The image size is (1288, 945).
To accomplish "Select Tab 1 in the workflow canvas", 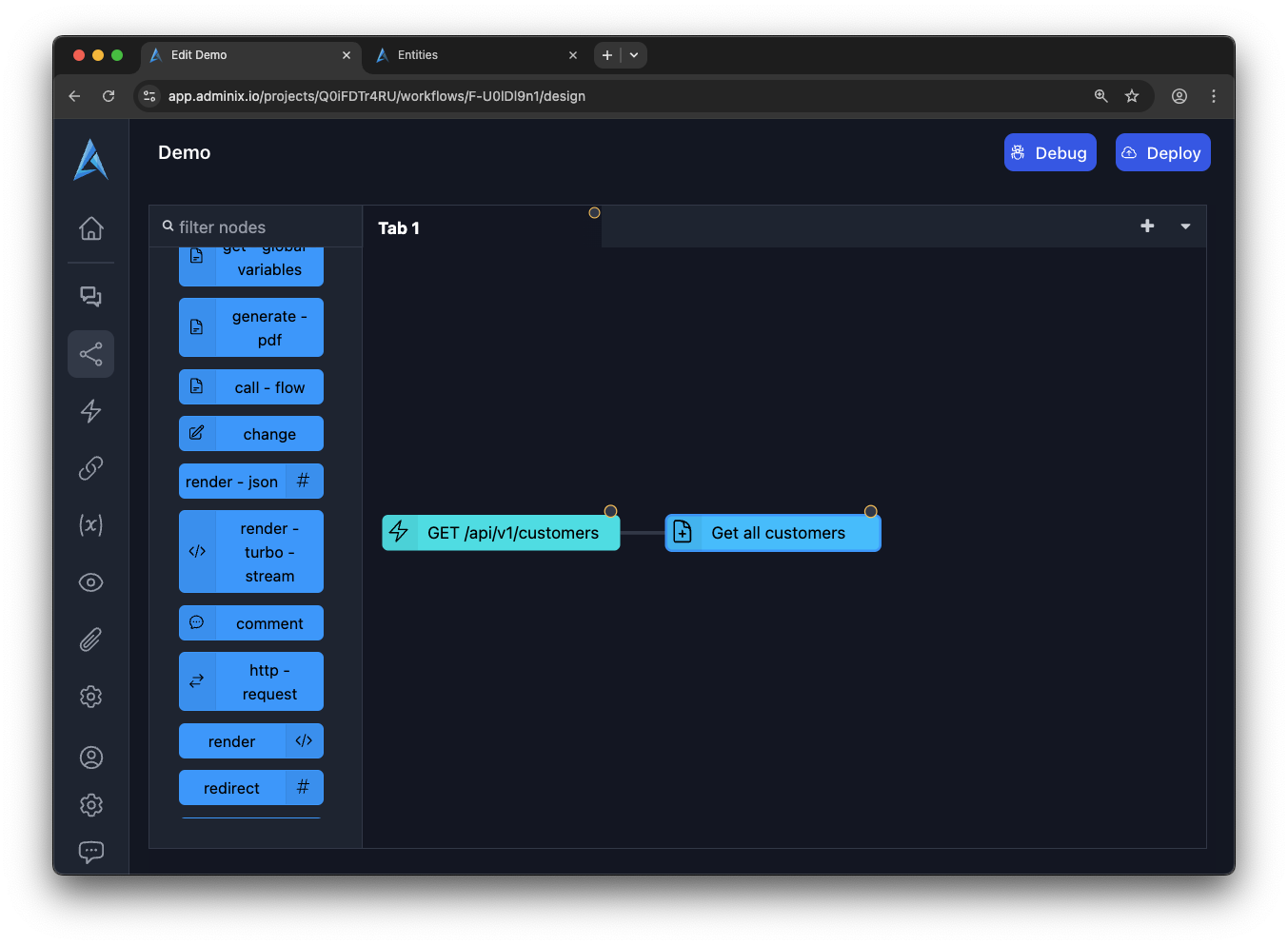I will click(399, 228).
